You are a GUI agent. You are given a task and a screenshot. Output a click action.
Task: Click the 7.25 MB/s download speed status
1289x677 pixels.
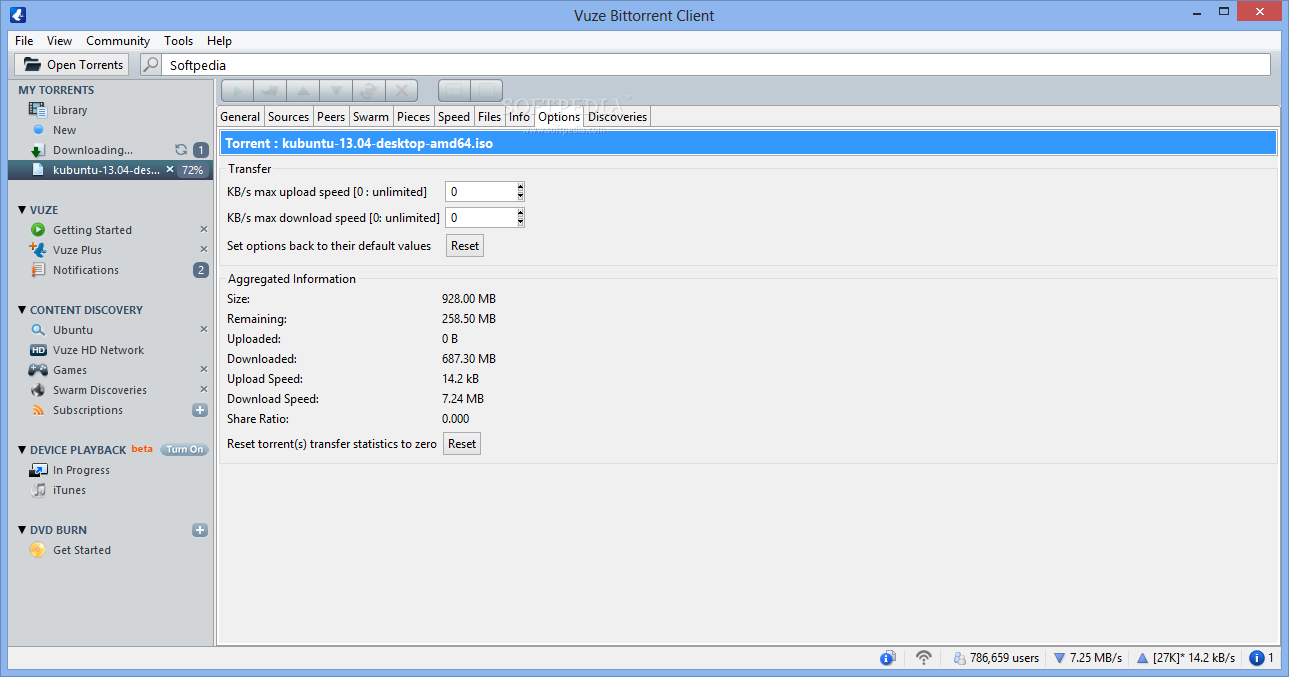[x=1088, y=658]
